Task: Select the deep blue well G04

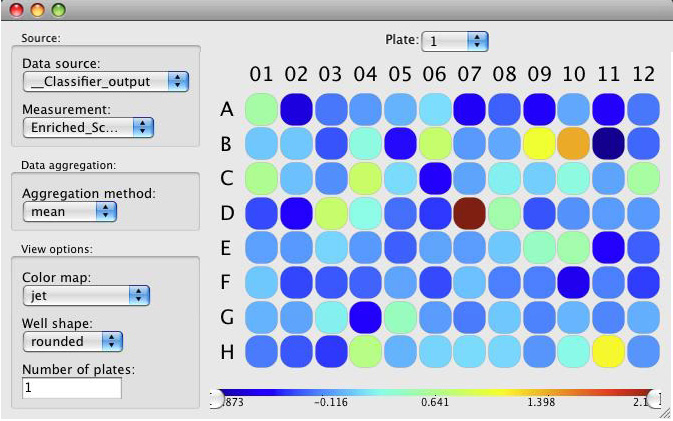Action: (x=365, y=316)
